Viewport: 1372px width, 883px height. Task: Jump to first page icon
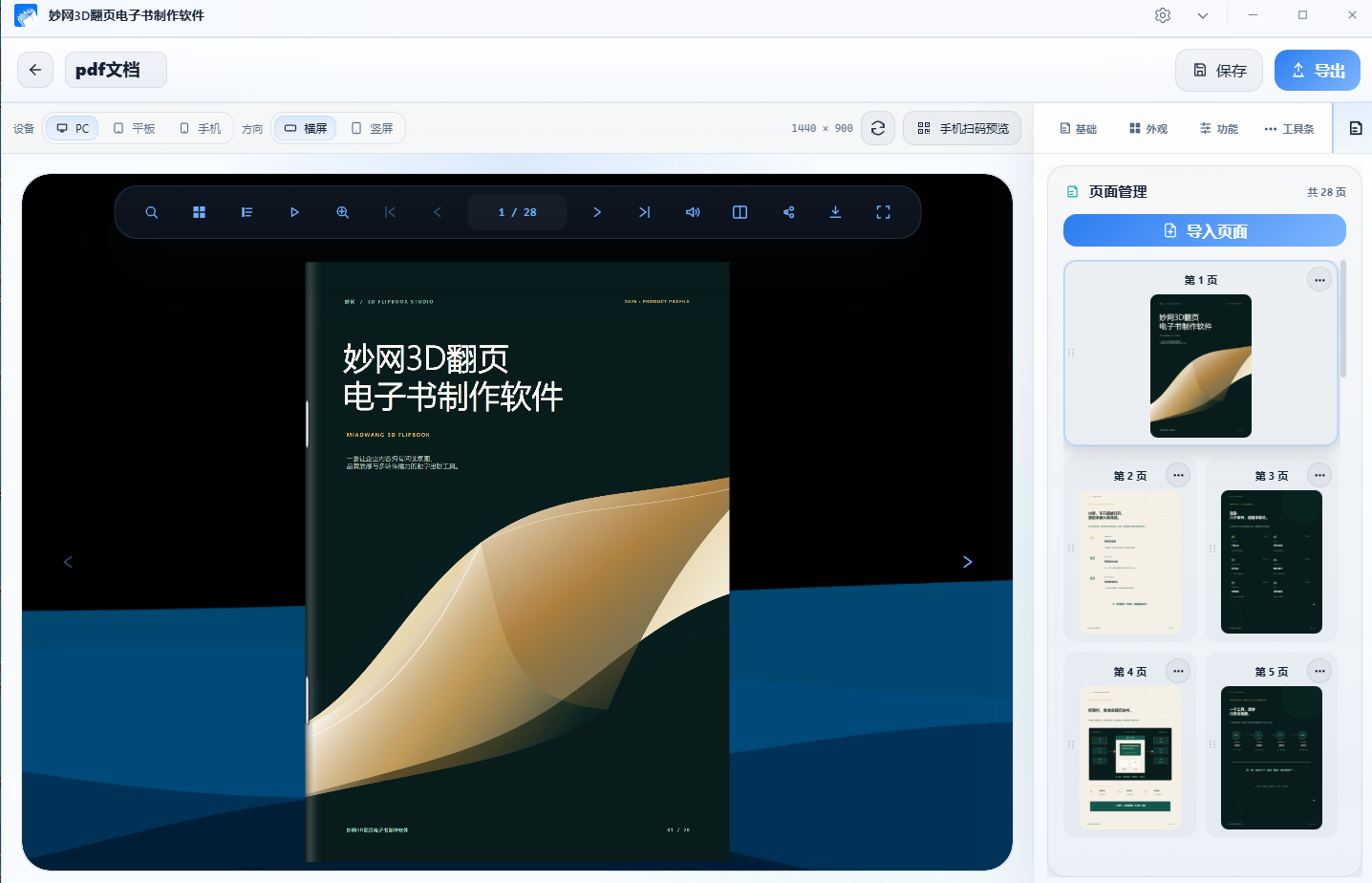point(390,212)
